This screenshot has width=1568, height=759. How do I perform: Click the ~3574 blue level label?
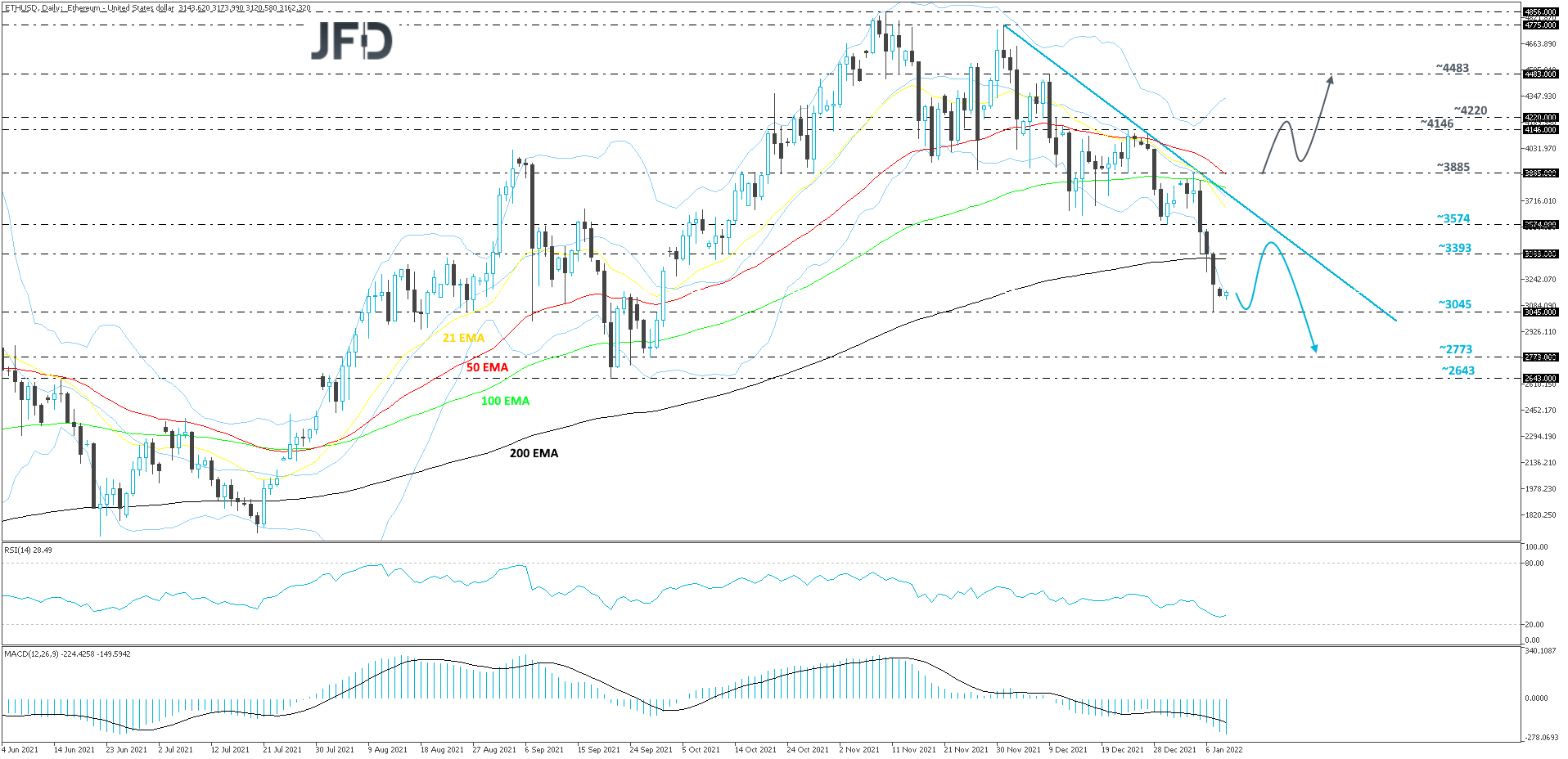pyautogui.click(x=1453, y=218)
